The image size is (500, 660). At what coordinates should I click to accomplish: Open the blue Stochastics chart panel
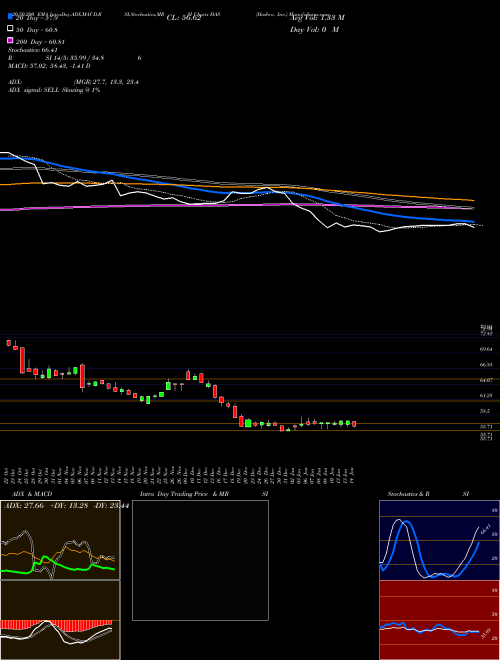point(440,540)
